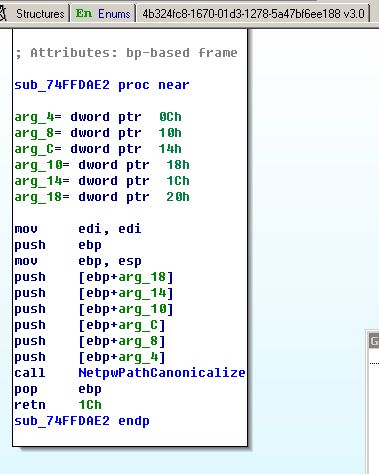The height and width of the screenshot is (474, 379).
Task: Click the pop ebp instruction
Action: [58, 389]
